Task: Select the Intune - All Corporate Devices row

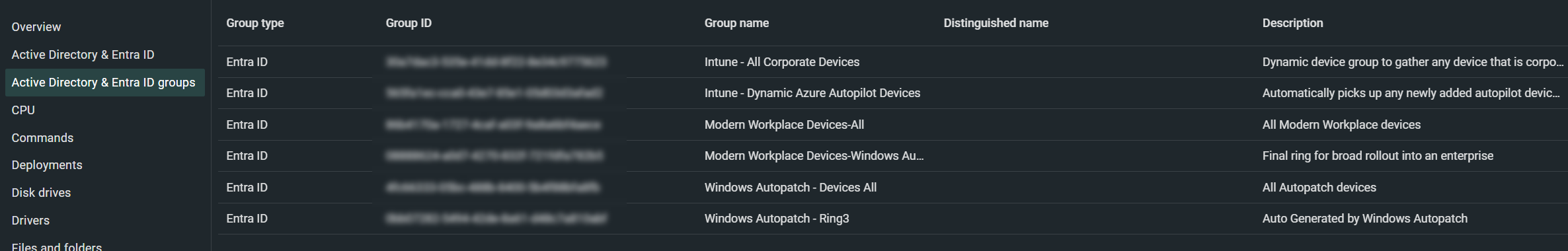Action: (893, 62)
